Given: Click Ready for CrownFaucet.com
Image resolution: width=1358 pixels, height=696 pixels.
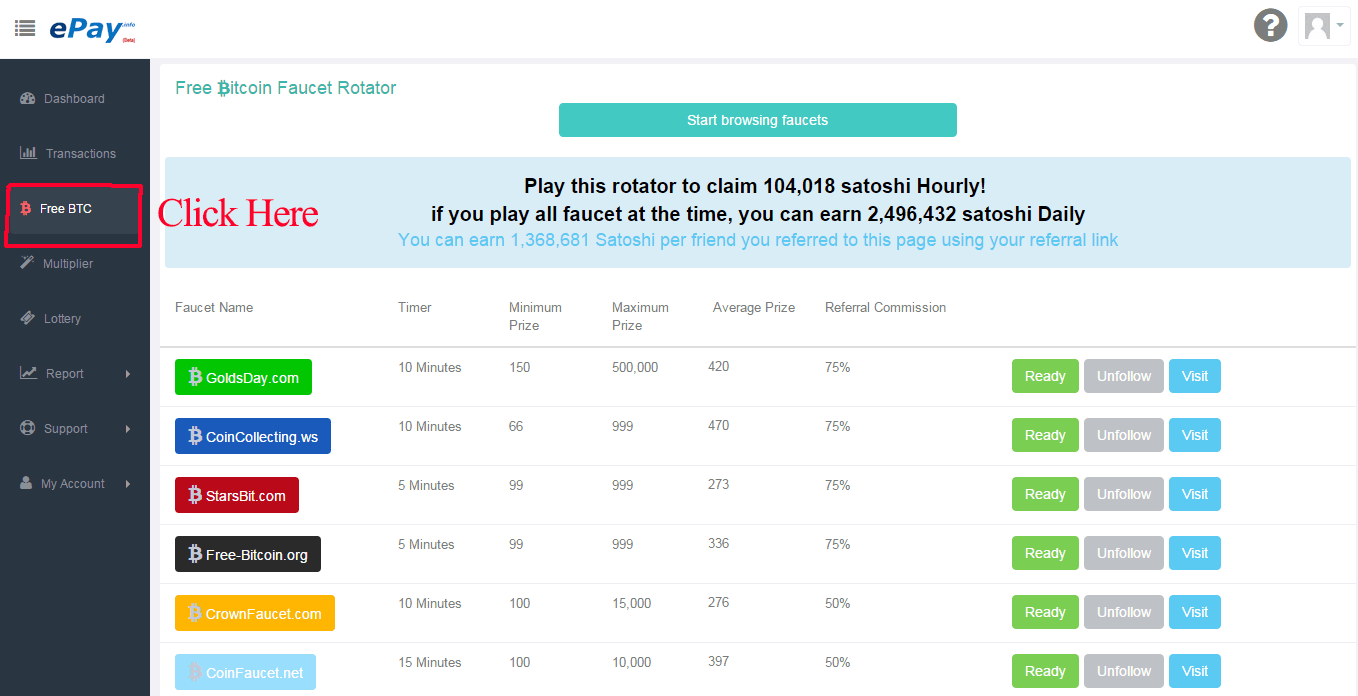Looking at the screenshot, I should 1045,612.
